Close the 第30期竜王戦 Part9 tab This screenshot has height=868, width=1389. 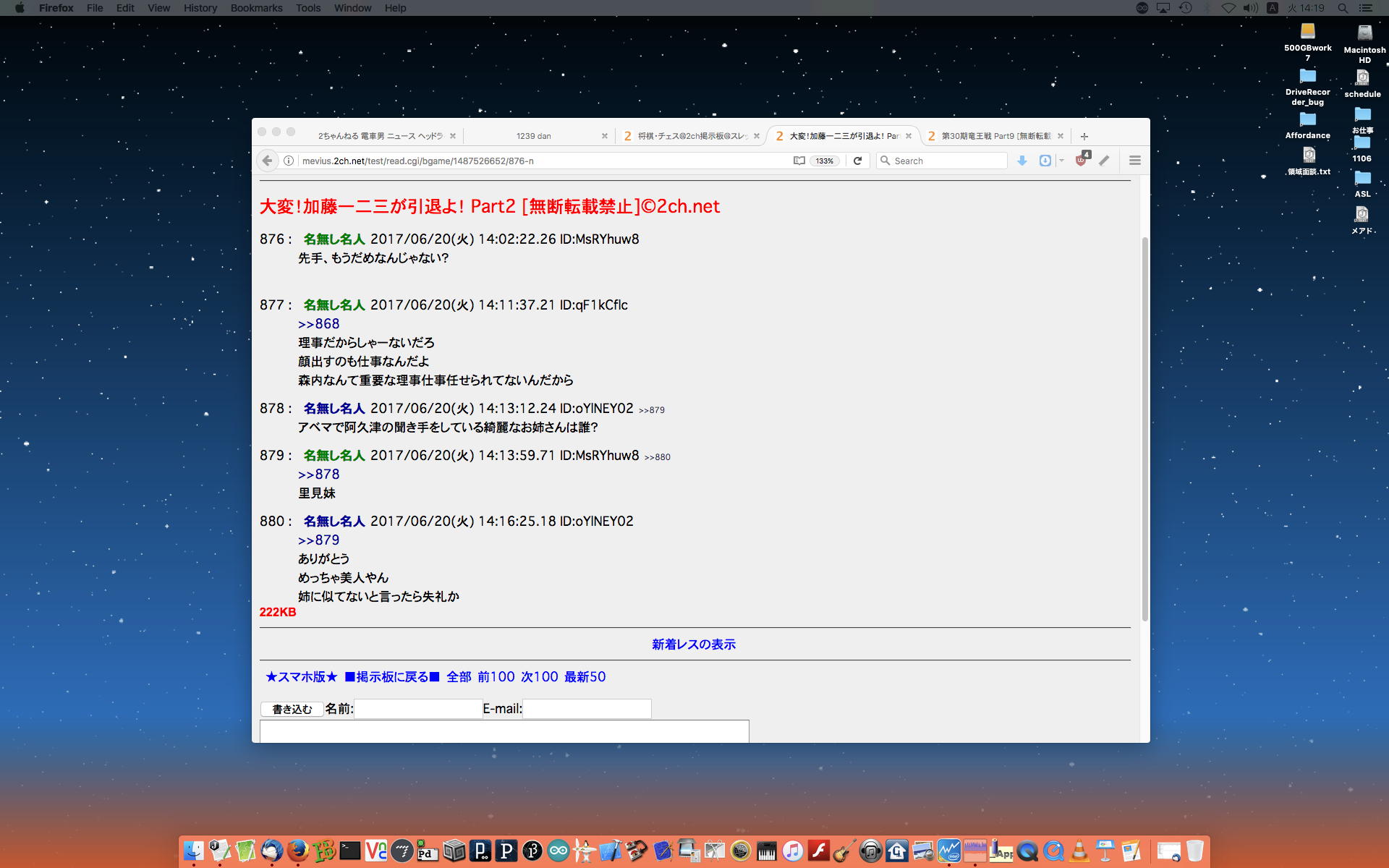click(x=1061, y=136)
